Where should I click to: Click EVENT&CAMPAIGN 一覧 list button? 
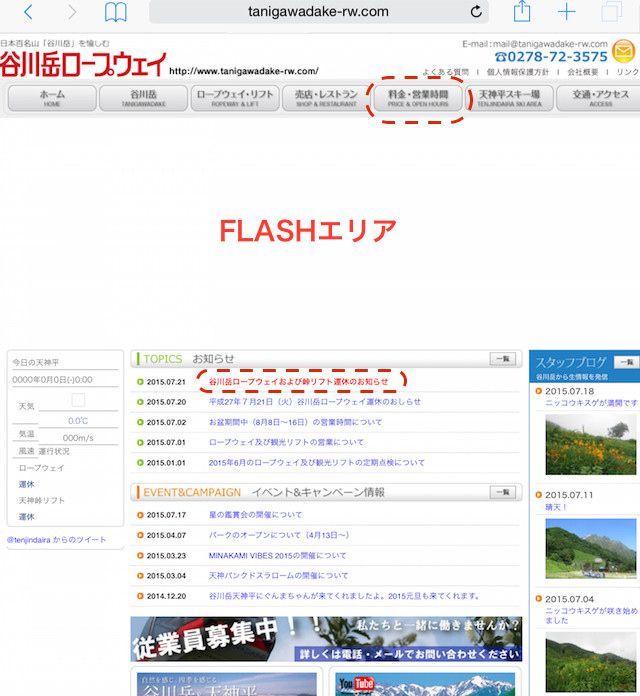(504, 492)
